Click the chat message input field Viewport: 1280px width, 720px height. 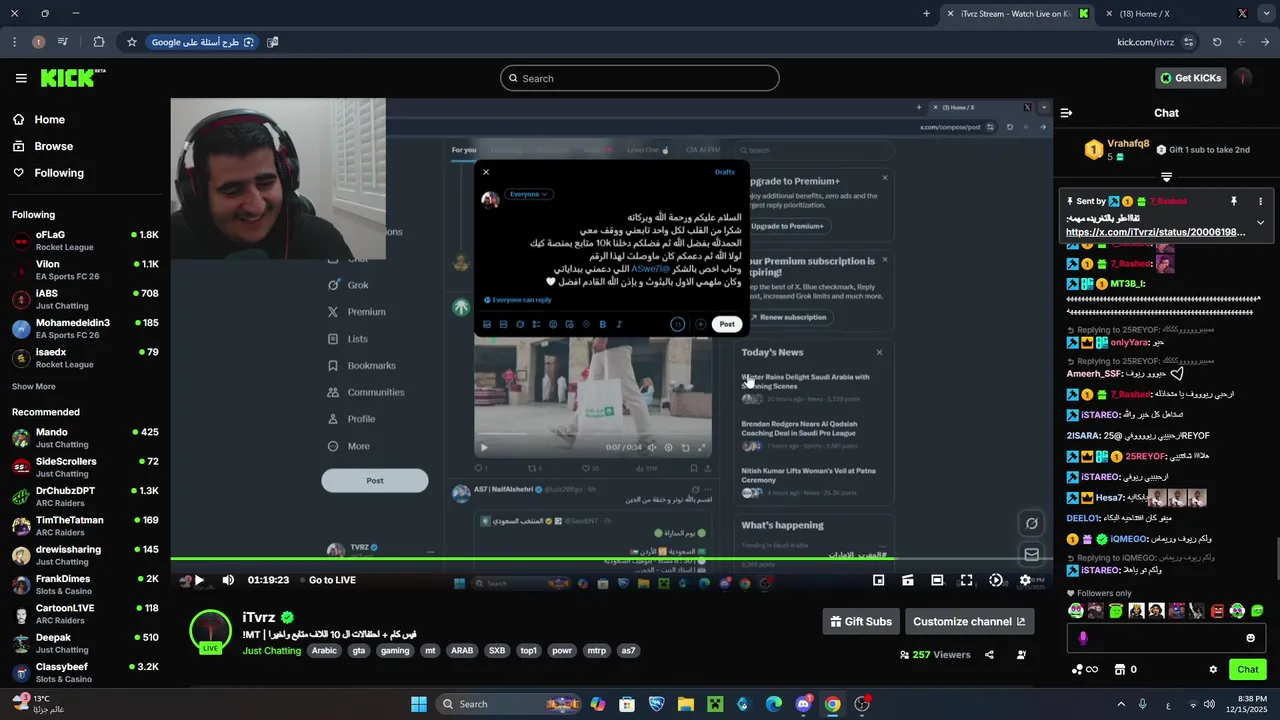[1165, 638]
